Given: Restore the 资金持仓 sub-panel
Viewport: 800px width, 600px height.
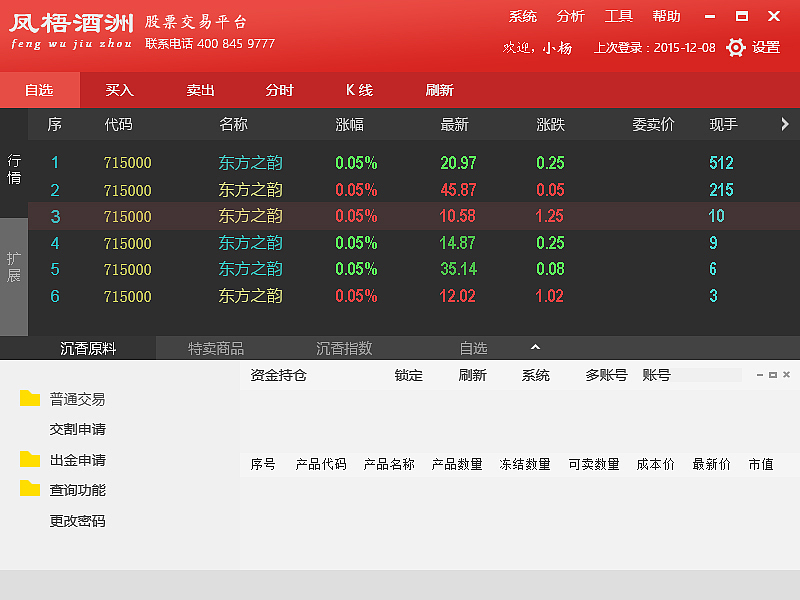Looking at the screenshot, I should 773,375.
